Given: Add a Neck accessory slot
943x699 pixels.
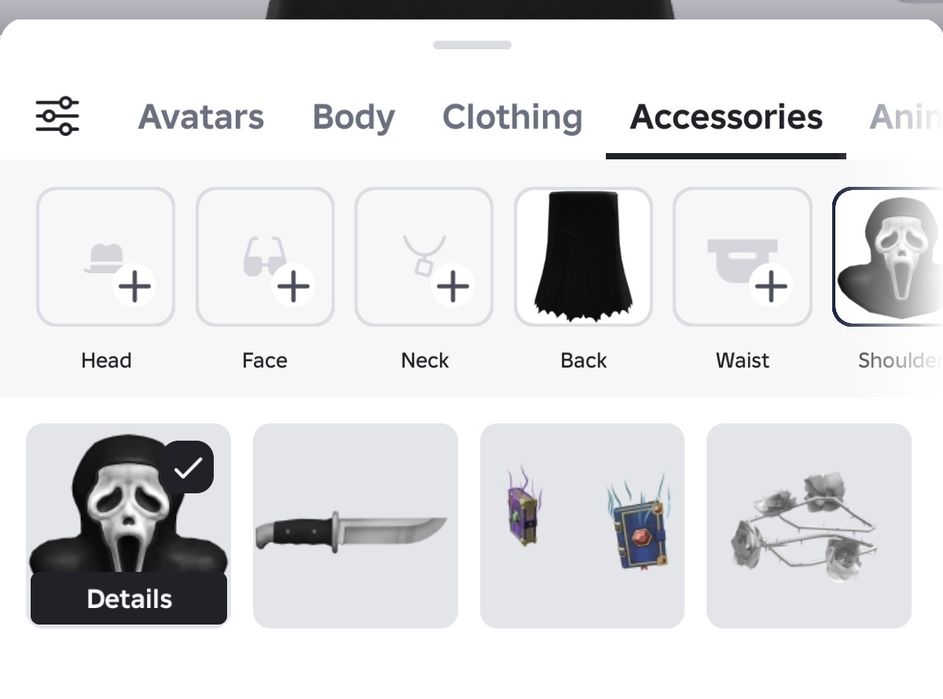Looking at the screenshot, I should tap(424, 257).
